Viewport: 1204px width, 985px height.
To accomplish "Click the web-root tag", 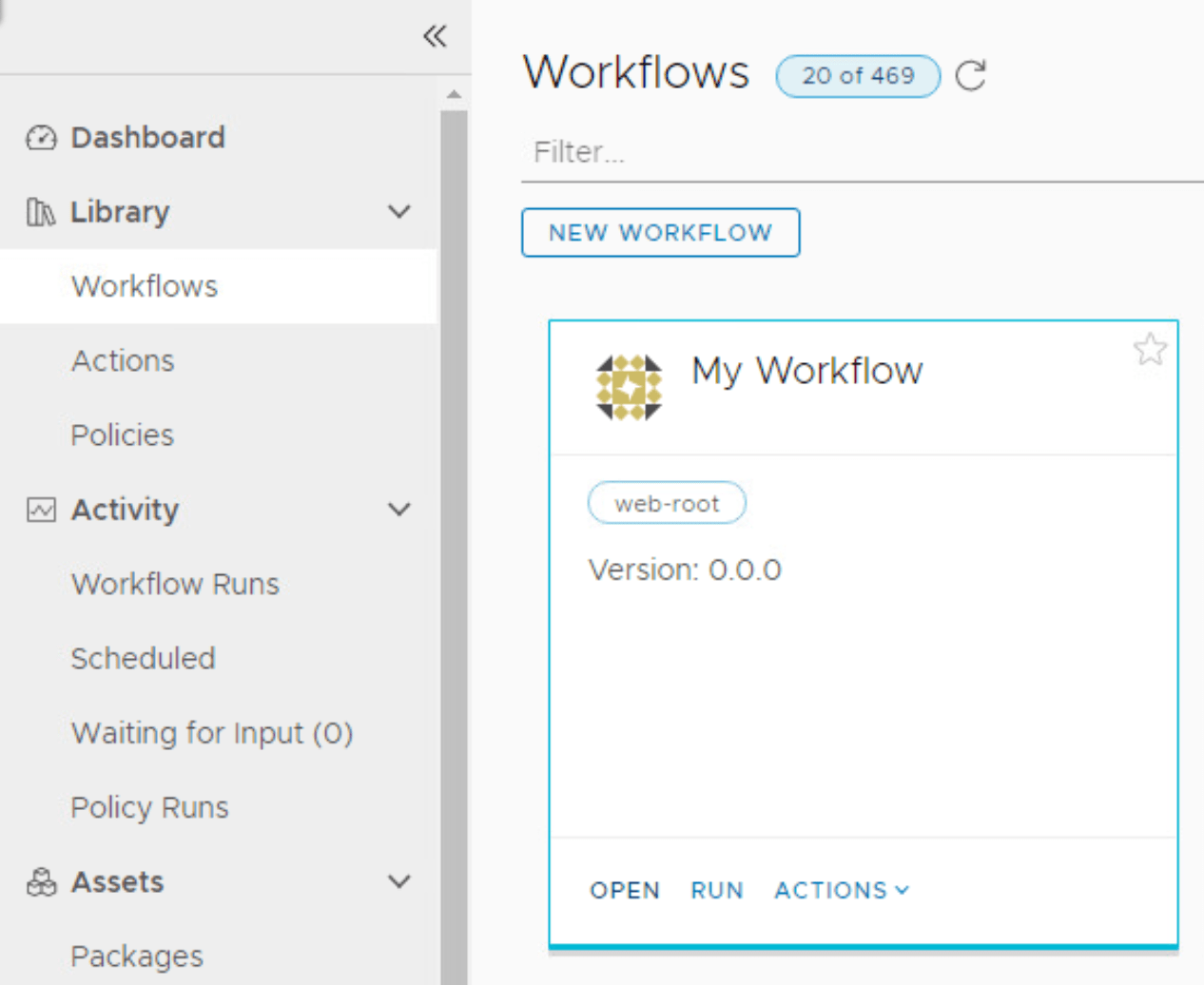I will (667, 503).
